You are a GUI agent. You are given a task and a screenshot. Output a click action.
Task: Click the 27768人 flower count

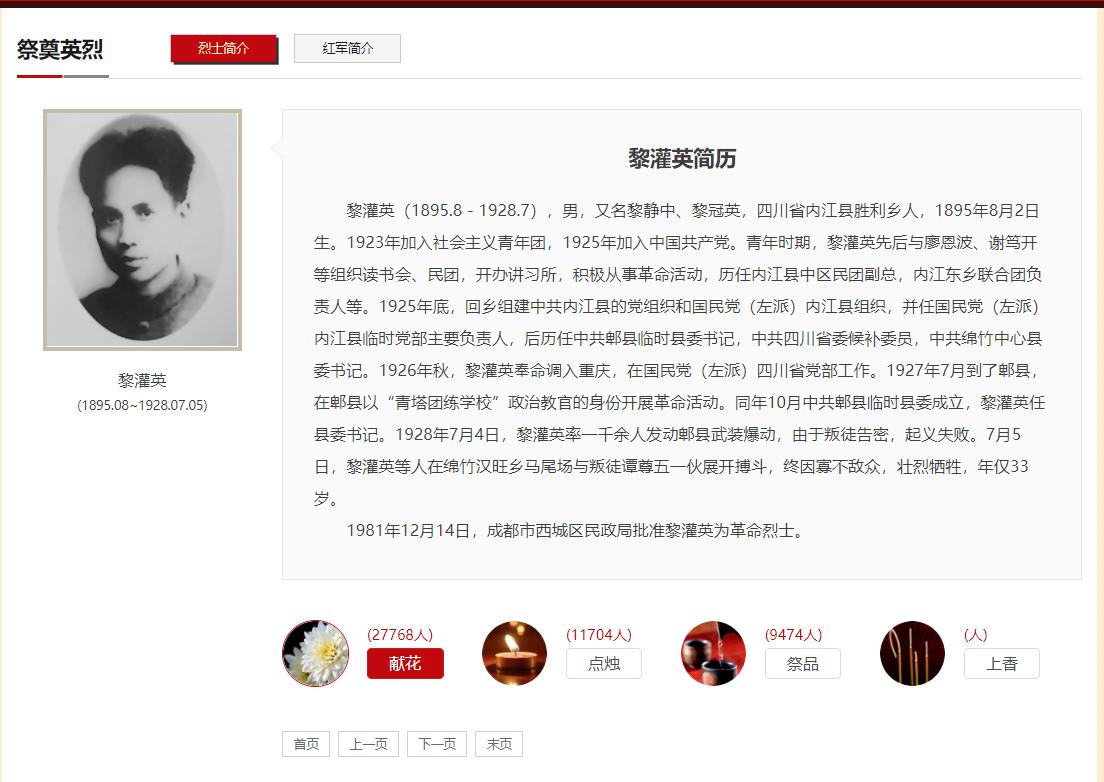point(400,634)
